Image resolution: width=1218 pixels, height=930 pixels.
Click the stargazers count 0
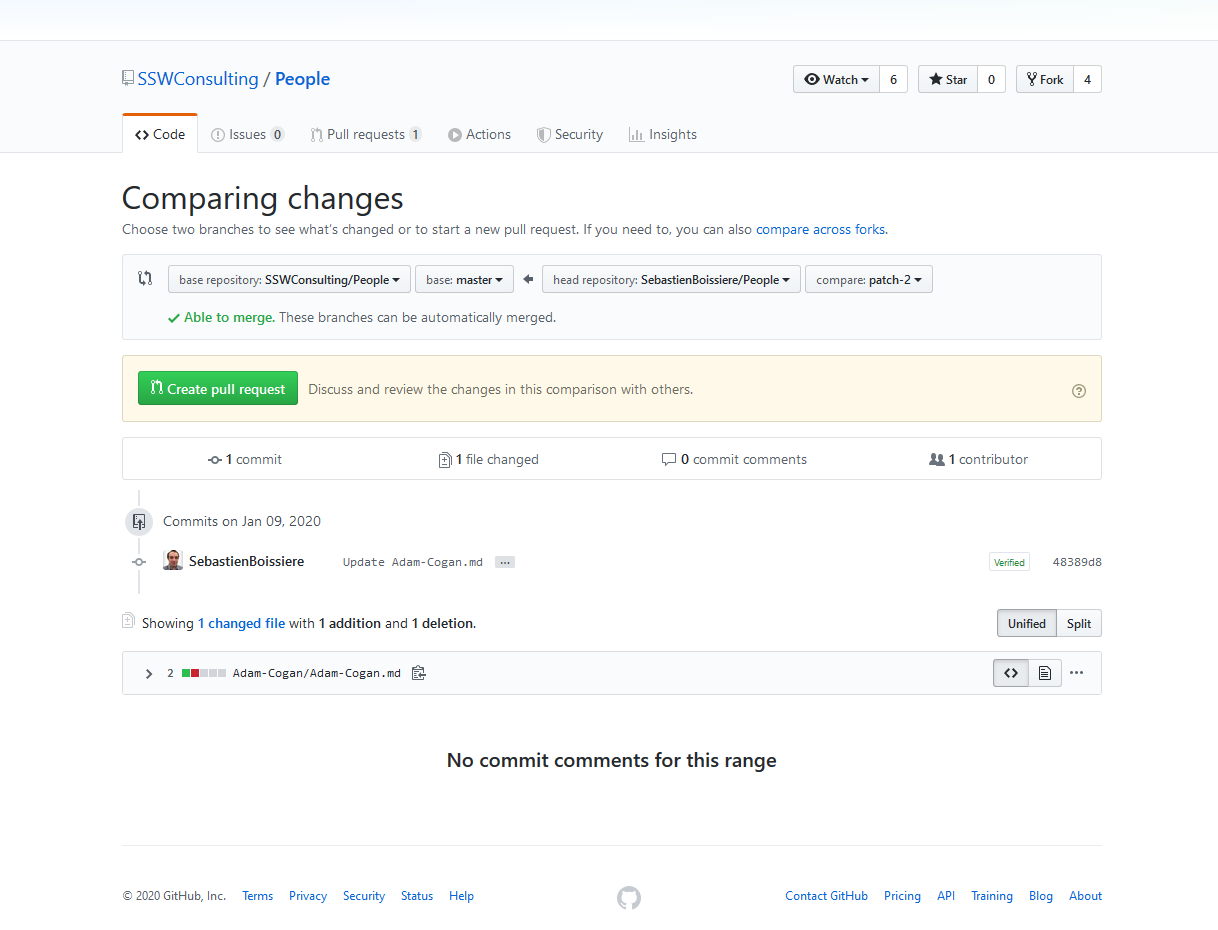click(x=991, y=79)
